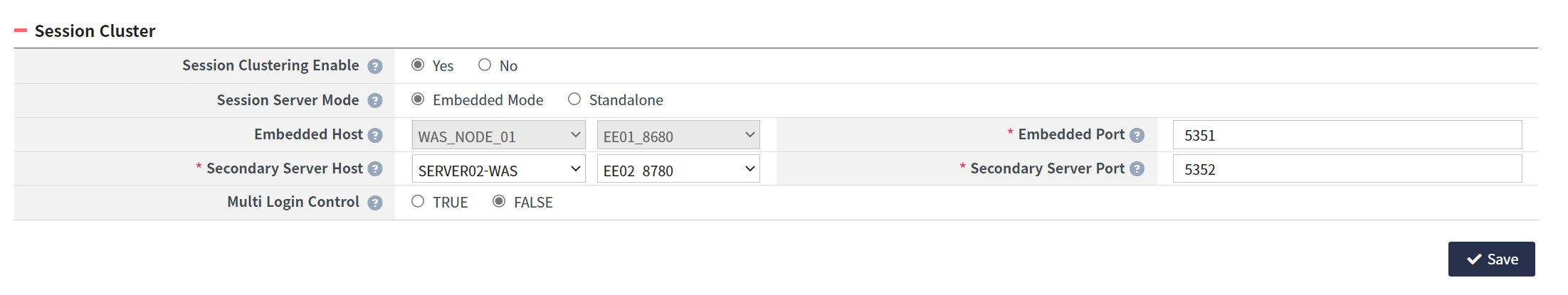Click help icon beside Secondary Server Host
This screenshot has width=1568, height=295.
[x=375, y=169]
